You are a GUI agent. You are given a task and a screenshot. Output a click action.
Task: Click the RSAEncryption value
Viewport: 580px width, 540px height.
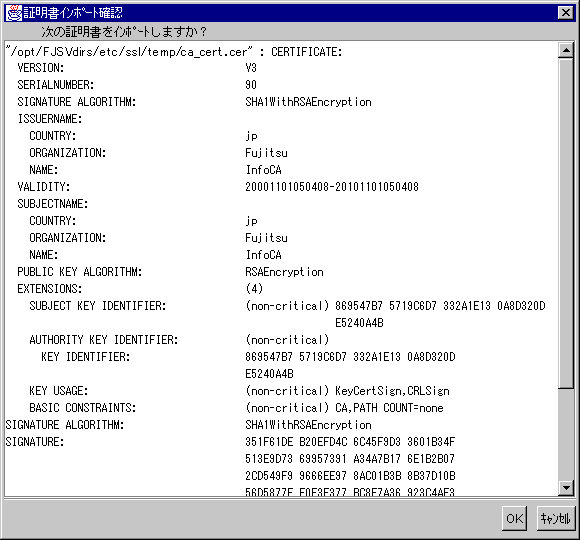[284, 272]
